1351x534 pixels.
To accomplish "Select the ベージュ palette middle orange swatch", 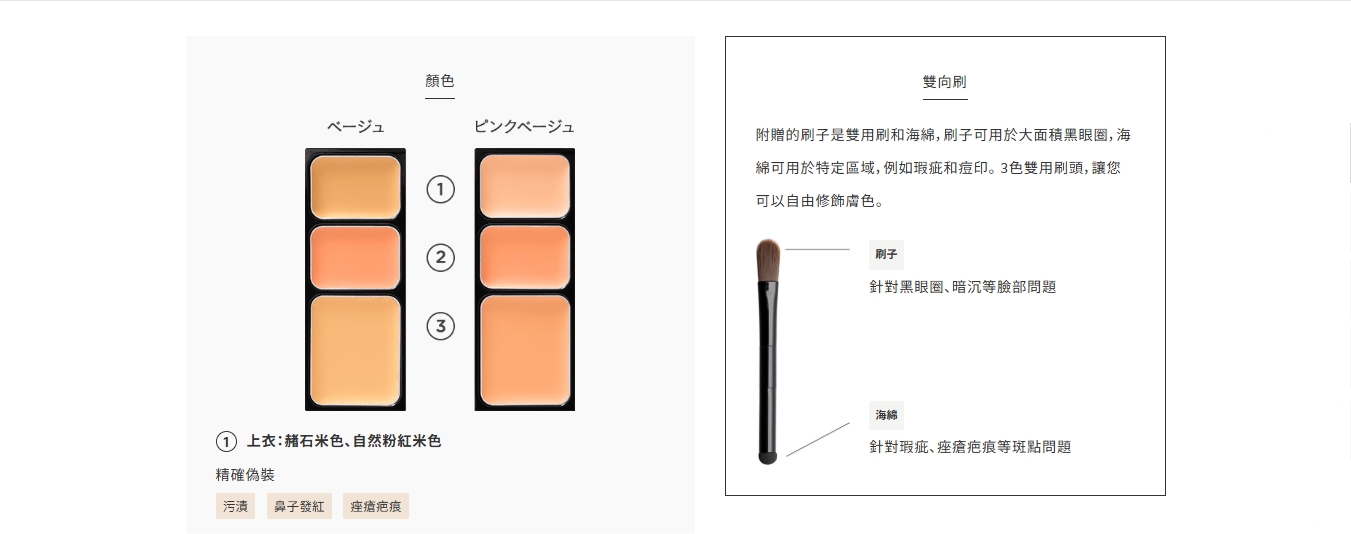I will coord(355,258).
